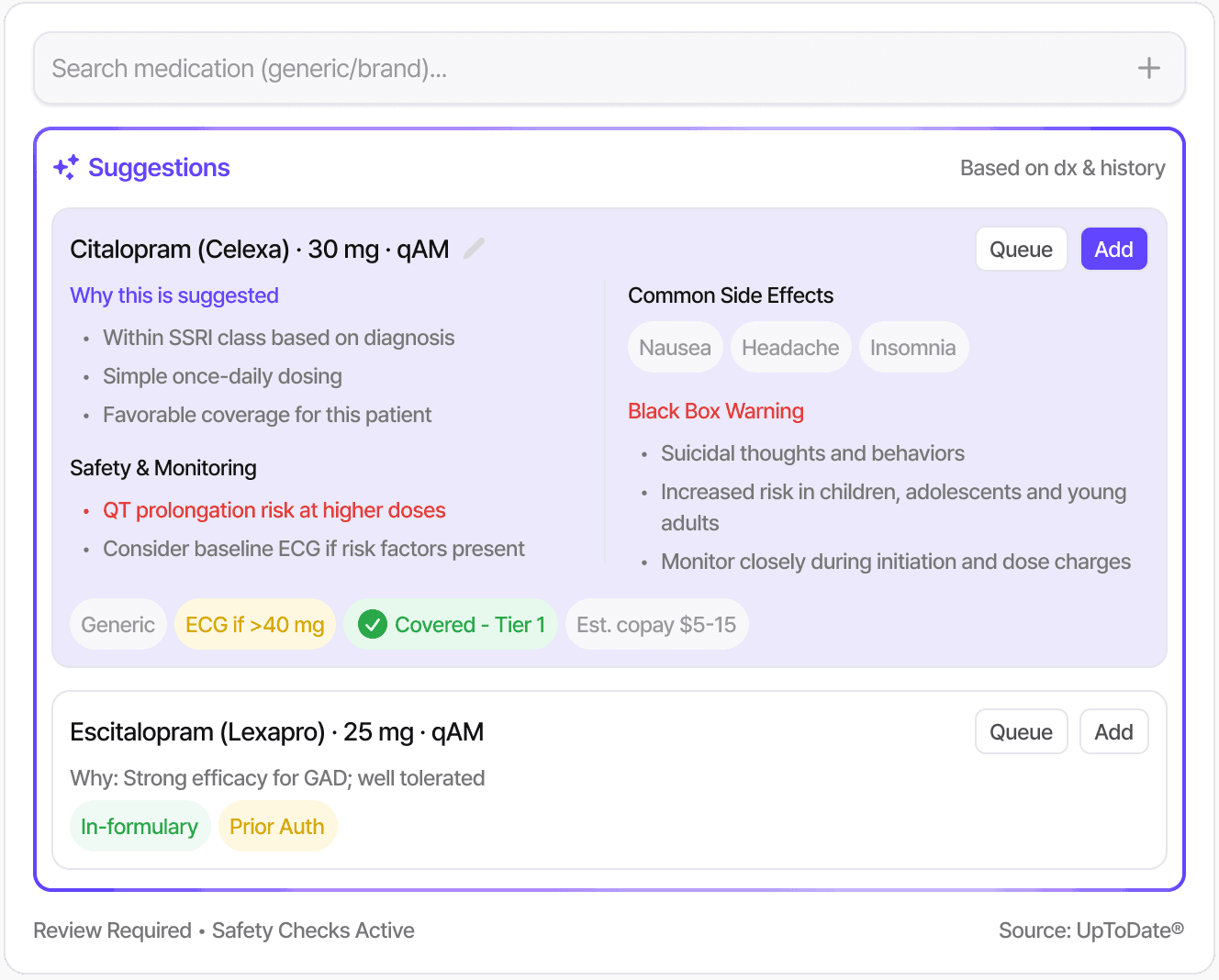Queue the Escitalopram (Lexapro) suggestion
Image resolution: width=1219 pixels, height=980 pixels.
(x=1021, y=731)
